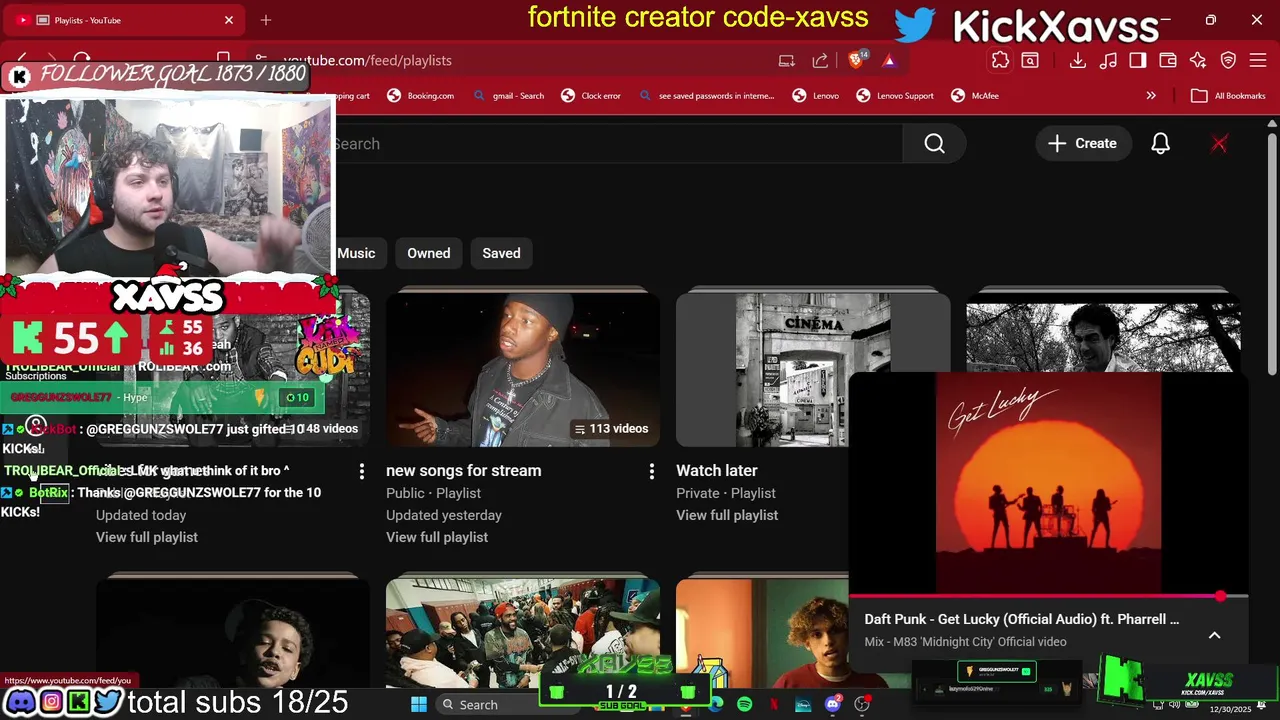1280x720 pixels.
Task: Click the browser address bar URL
Action: (367, 61)
